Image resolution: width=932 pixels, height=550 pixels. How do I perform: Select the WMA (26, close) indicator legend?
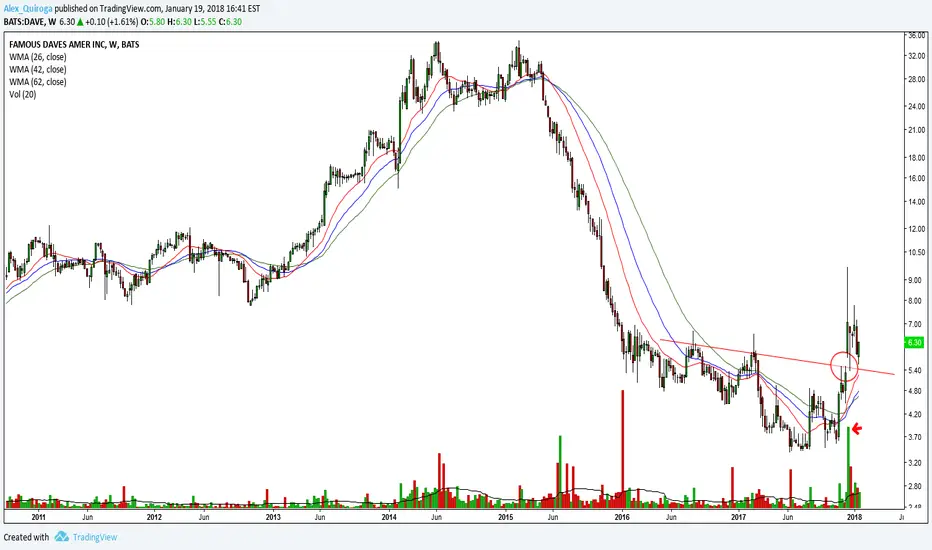coord(37,57)
